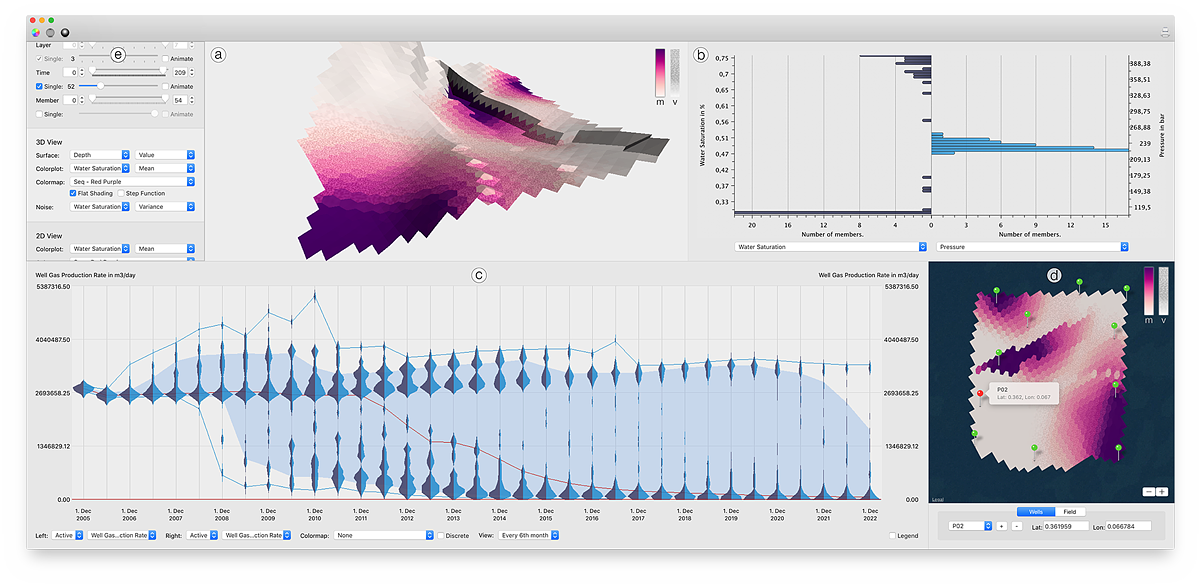The width and height of the screenshot is (1200, 586).
Task: Enable the Step Function checkbox
Action: click(x=121, y=193)
